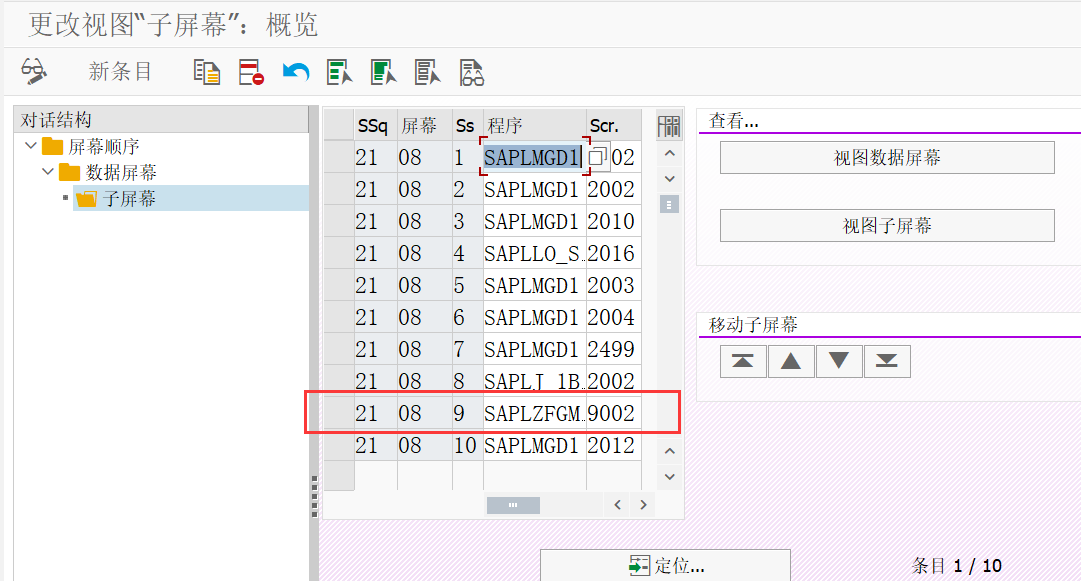Click the 2004 screen number cell

tap(613, 317)
